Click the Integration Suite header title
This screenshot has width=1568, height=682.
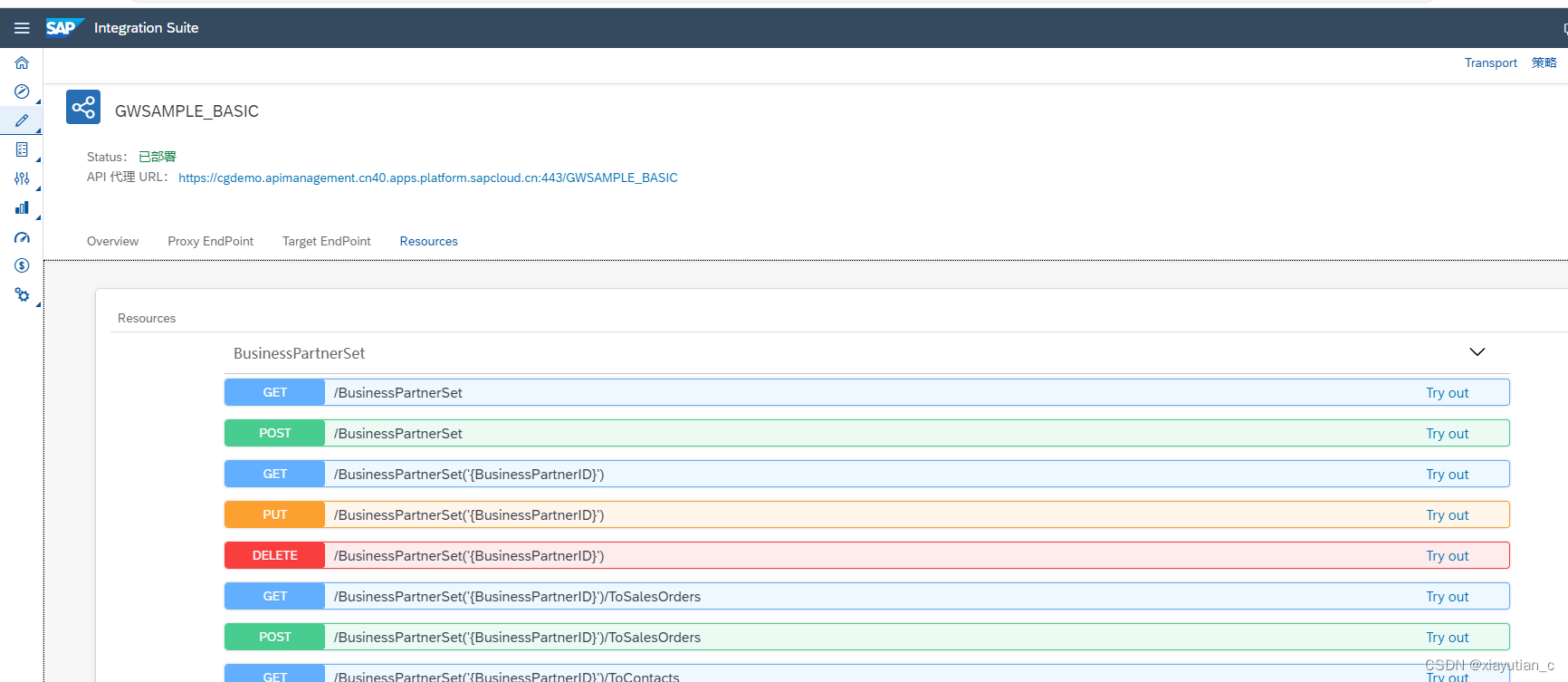(146, 28)
